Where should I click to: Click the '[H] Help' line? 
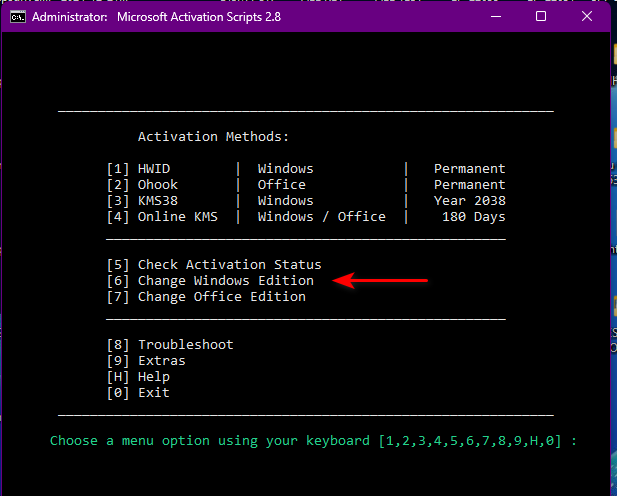(x=139, y=377)
